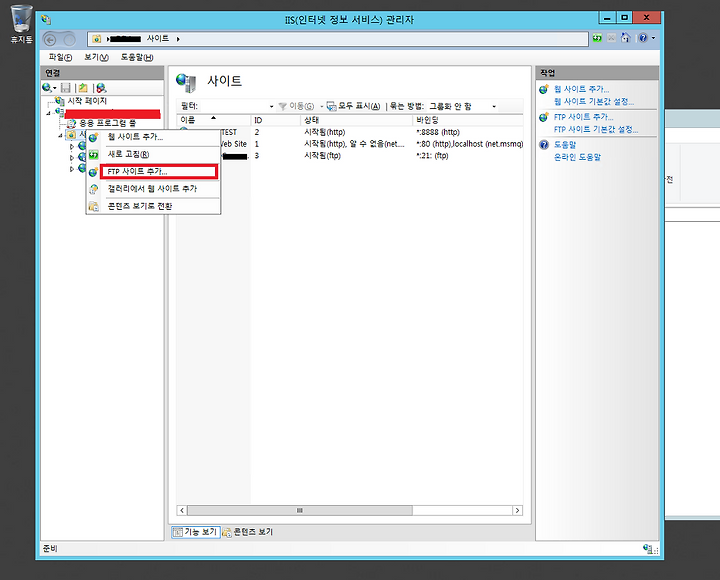Switch to the 콘텐츠 보기 tab
This screenshot has width=720, height=580.
(248, 532)
